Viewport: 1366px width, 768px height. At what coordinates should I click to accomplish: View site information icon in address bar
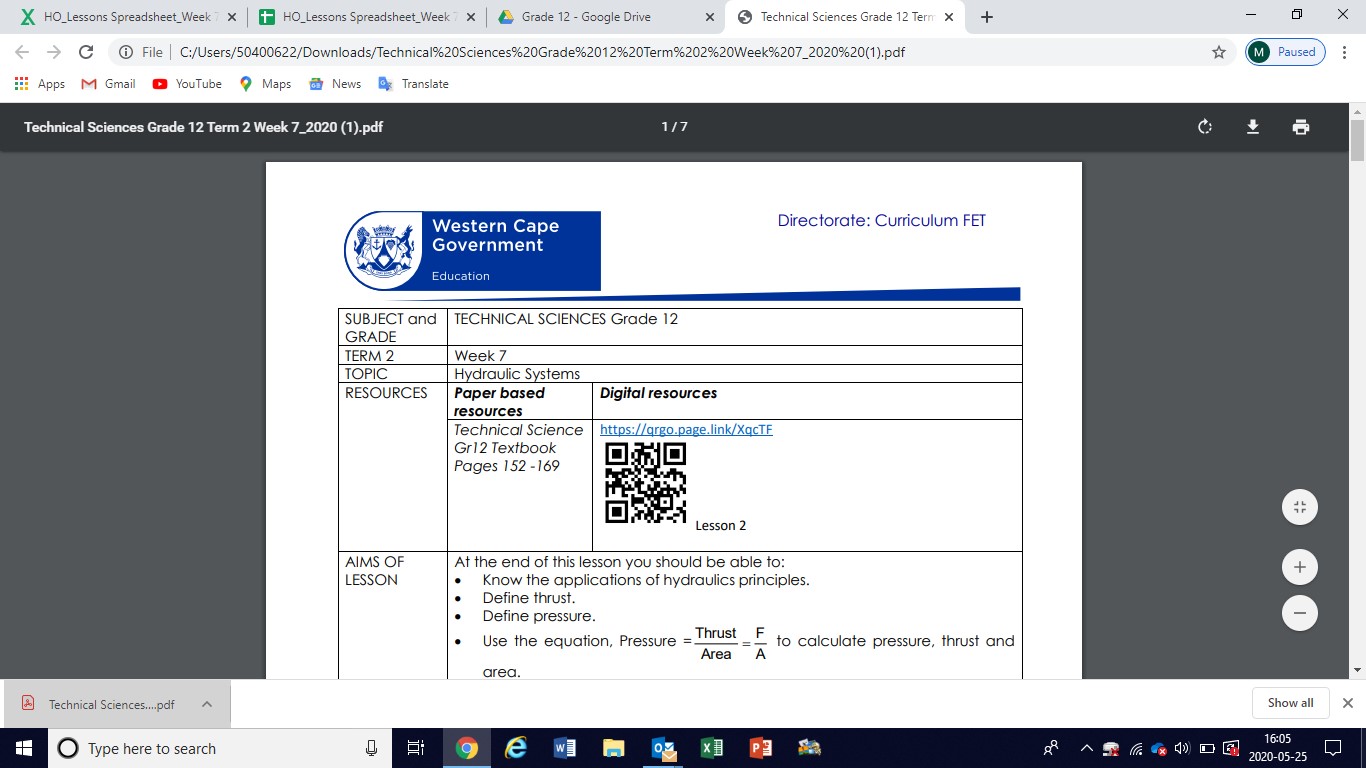125,52
